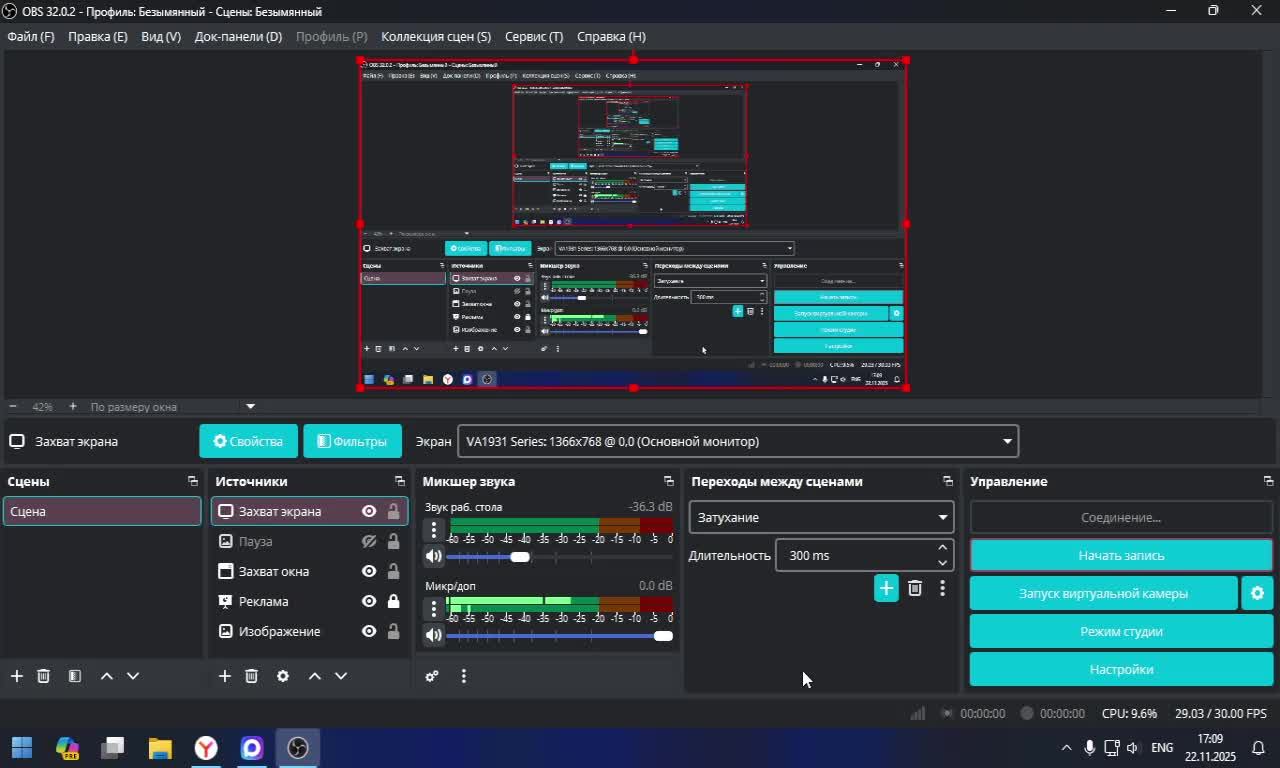Open the Коллекция сцен (S) menu
The image size is (1280, 768).
click(436, 36)
